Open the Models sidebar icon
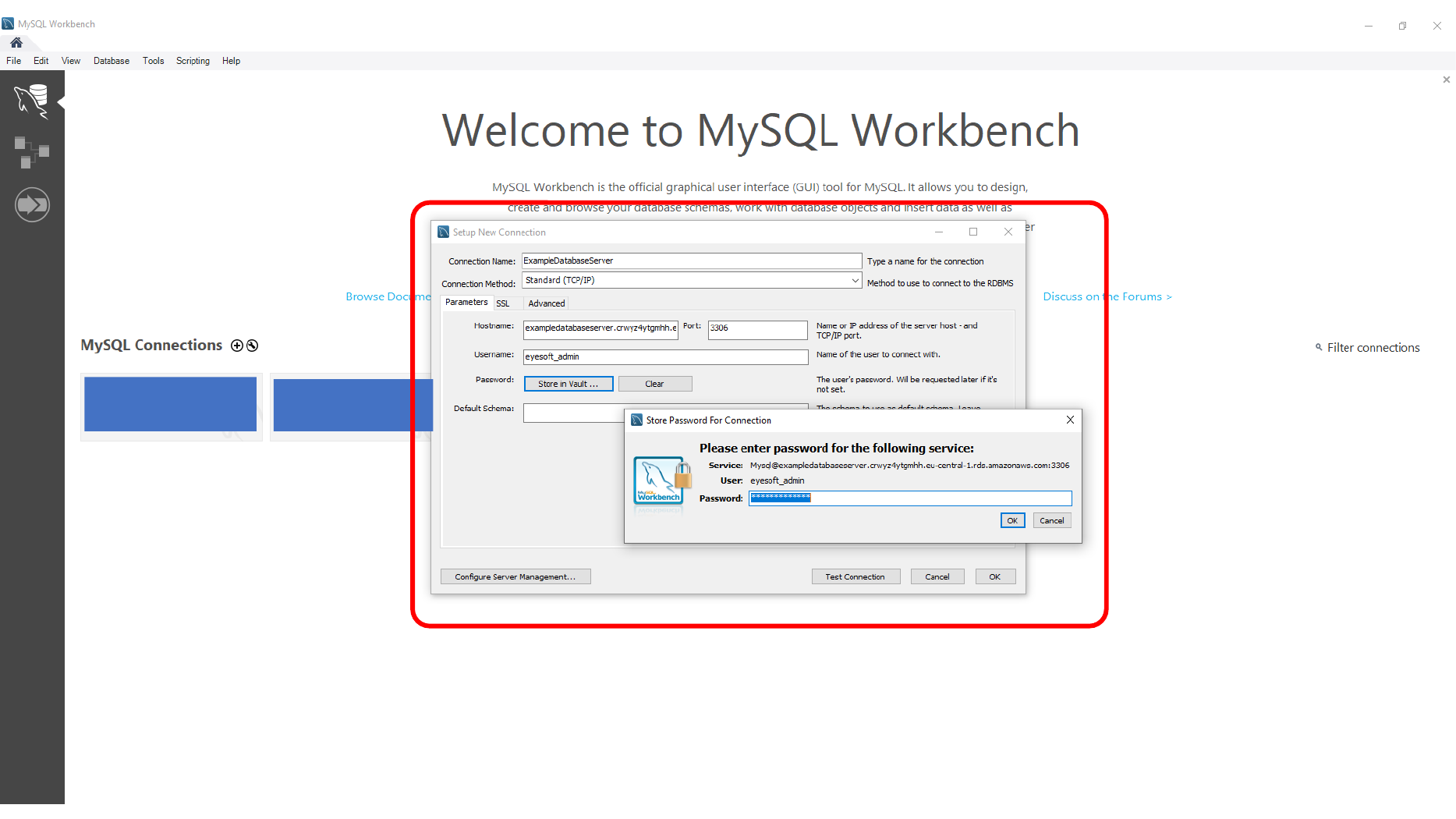Screen dimensions: 1456x819 (x=32, y=152)
